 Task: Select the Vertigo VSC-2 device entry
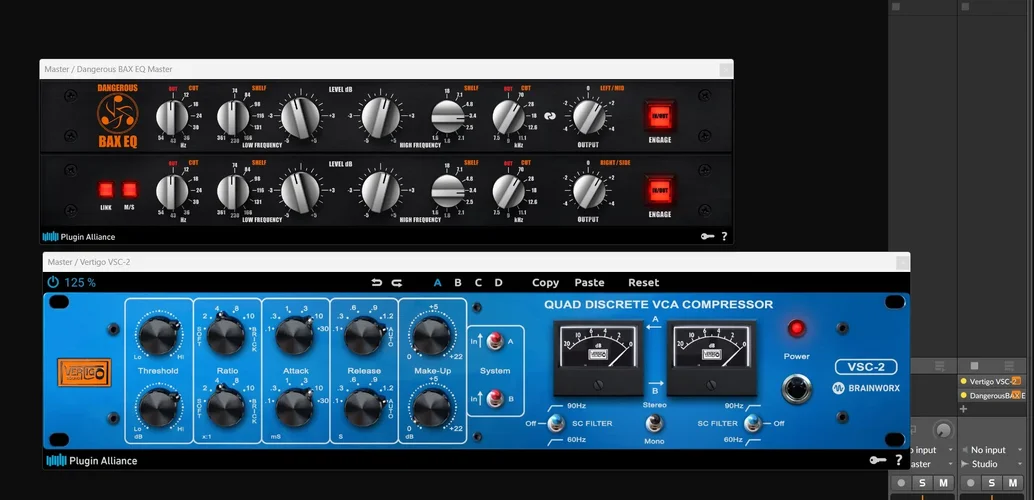pyautogui.click(x=990, y=381)
